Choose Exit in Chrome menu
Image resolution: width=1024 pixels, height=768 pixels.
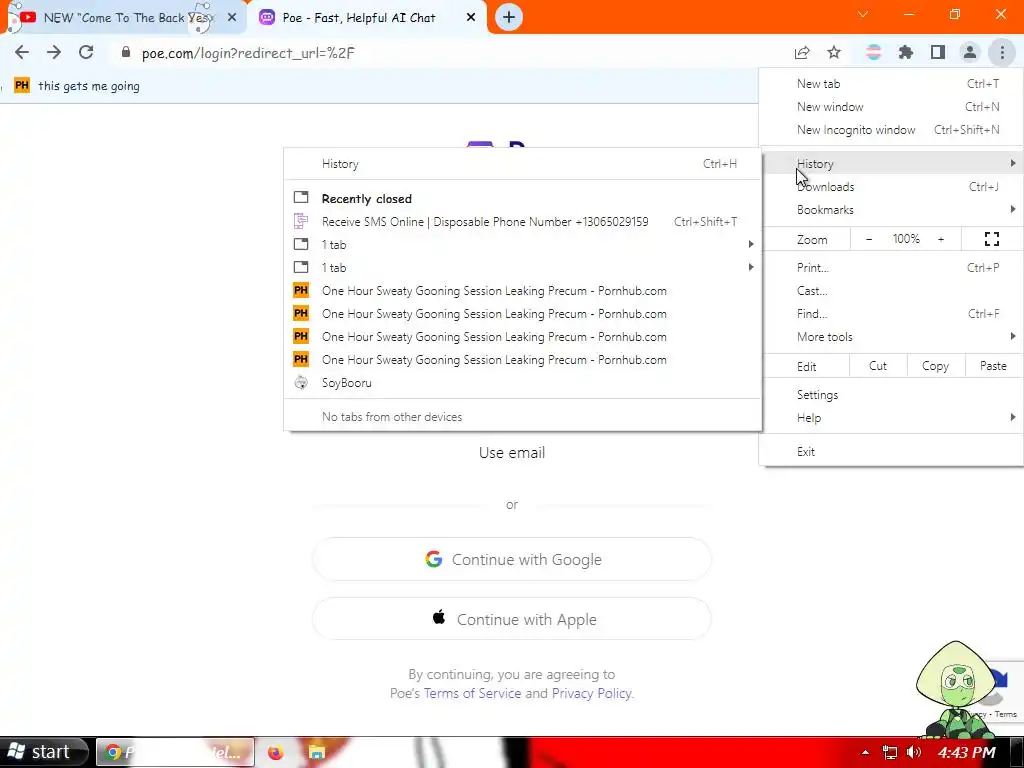coord(891,451)
